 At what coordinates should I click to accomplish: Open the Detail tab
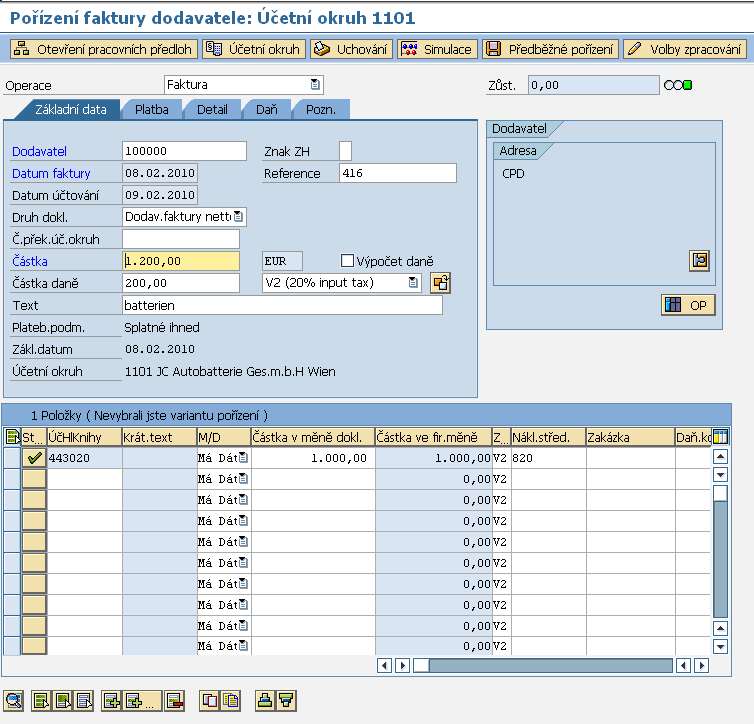tap(212, 110)
